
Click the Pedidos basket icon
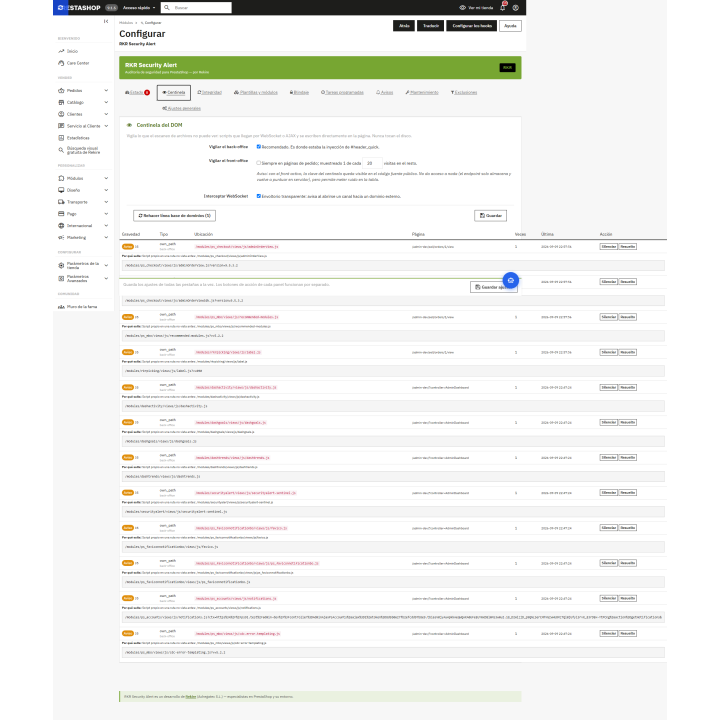pos(61,90)
